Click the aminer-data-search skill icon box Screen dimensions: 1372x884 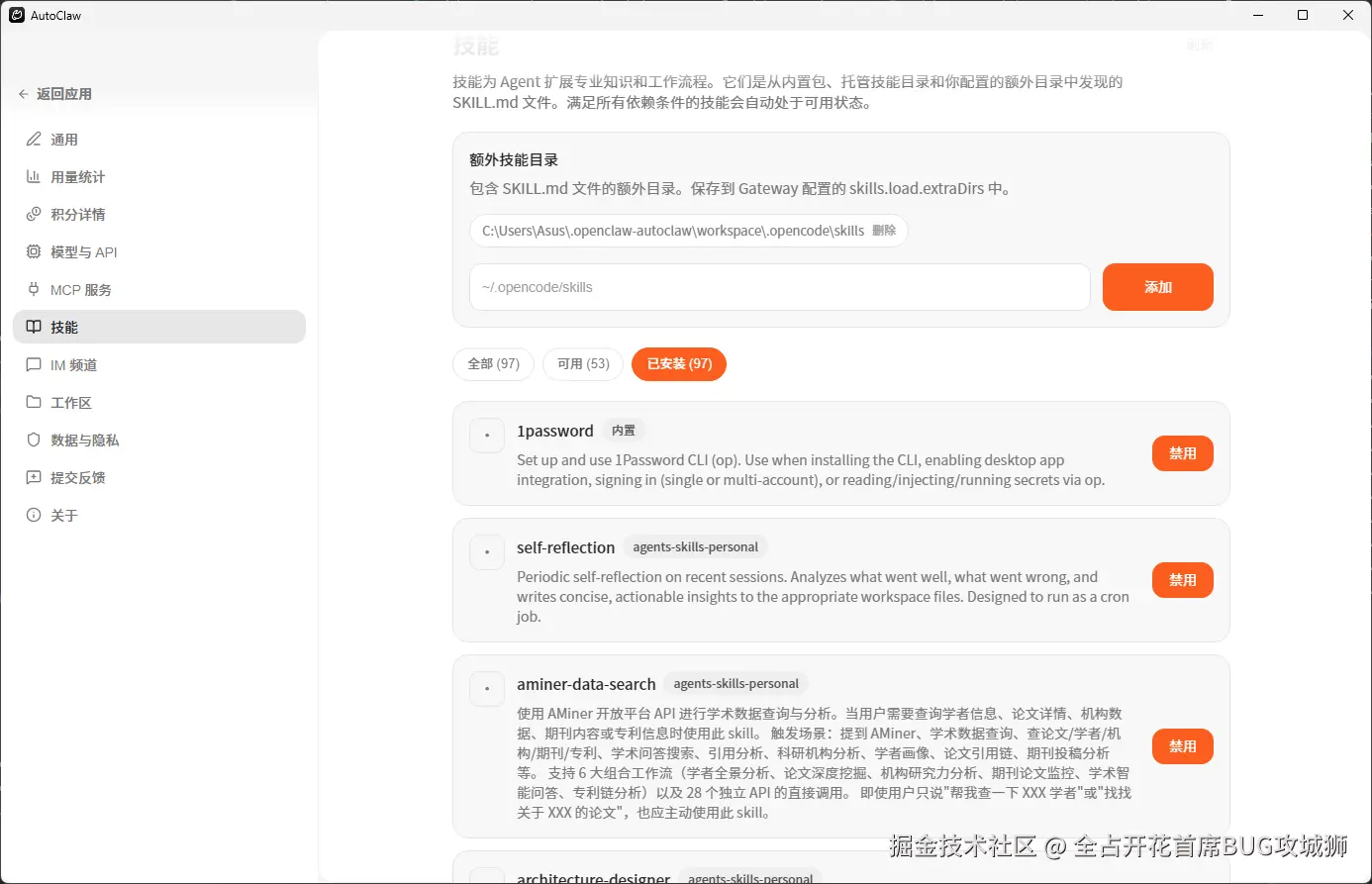click(x=487, y=689)
